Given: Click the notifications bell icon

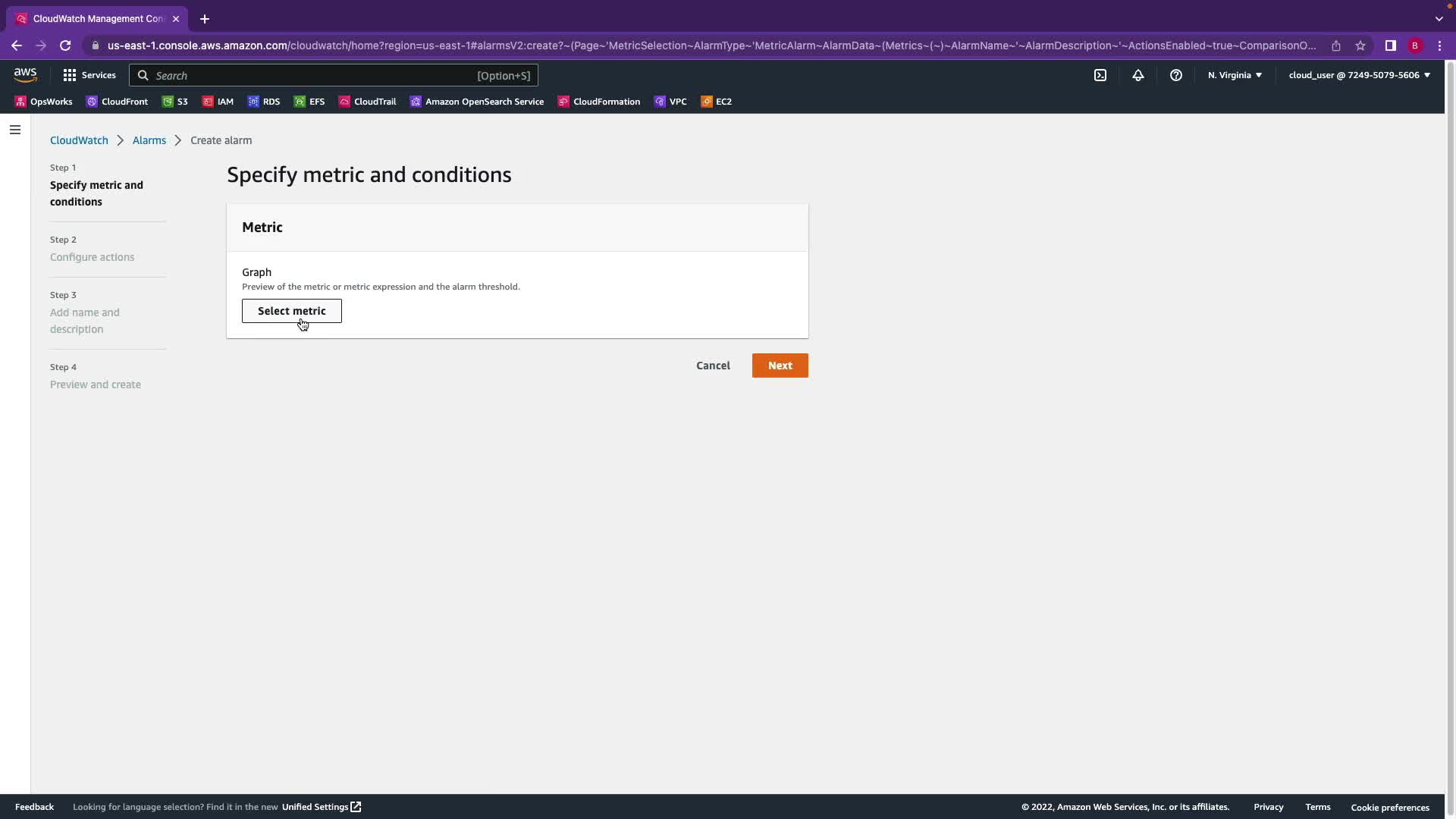Looking at the screenshot, I should point(1138,75).
